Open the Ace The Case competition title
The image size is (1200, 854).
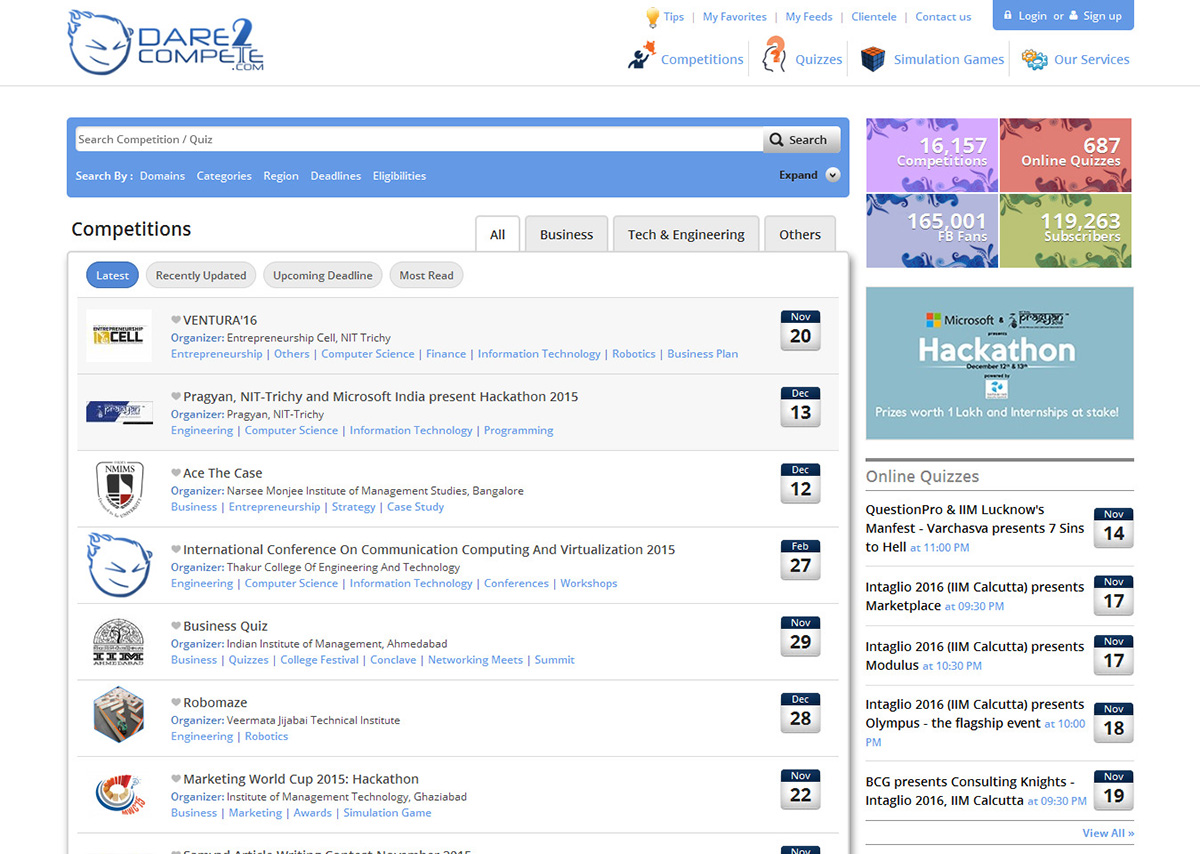point(223,473)
